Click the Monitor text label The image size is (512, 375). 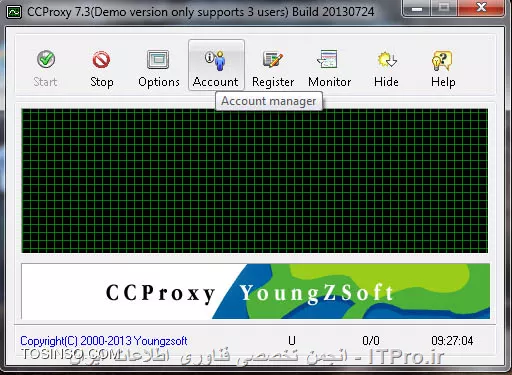pyautogui.click(x=329, y=82)
